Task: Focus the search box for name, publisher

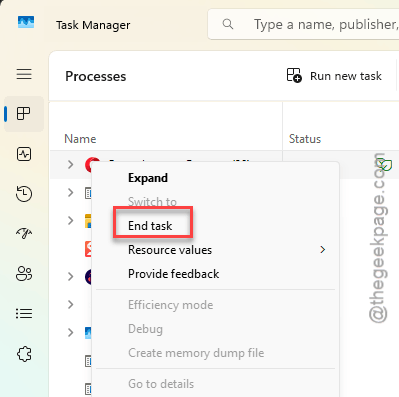Action: tap(303, 24)
